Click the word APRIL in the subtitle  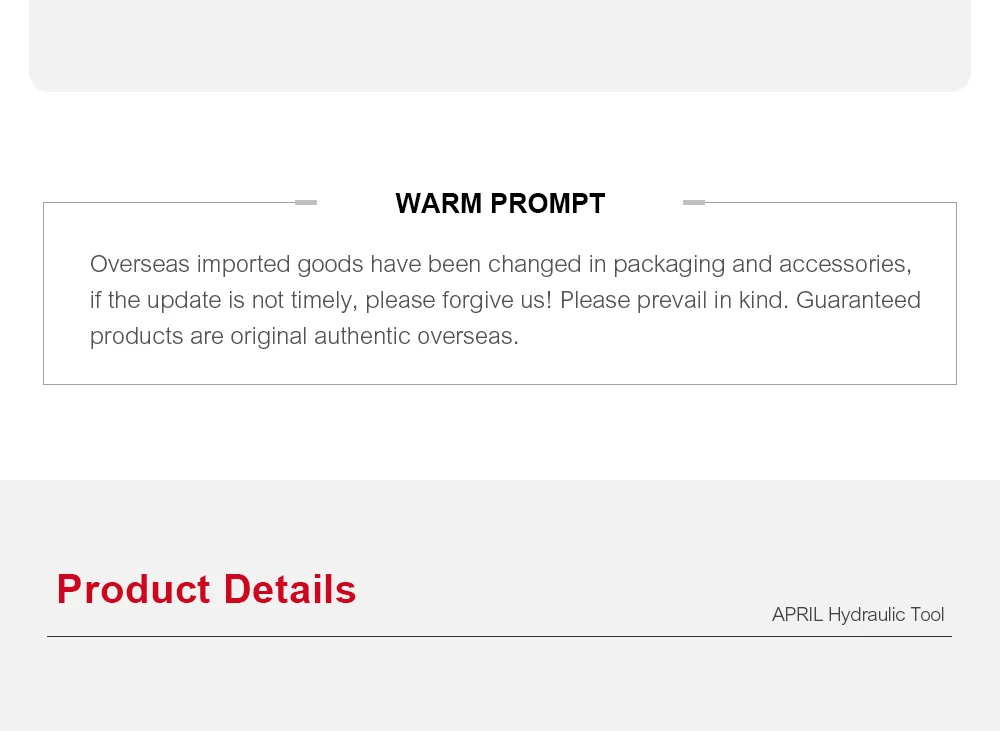click(x=797, y=615)
